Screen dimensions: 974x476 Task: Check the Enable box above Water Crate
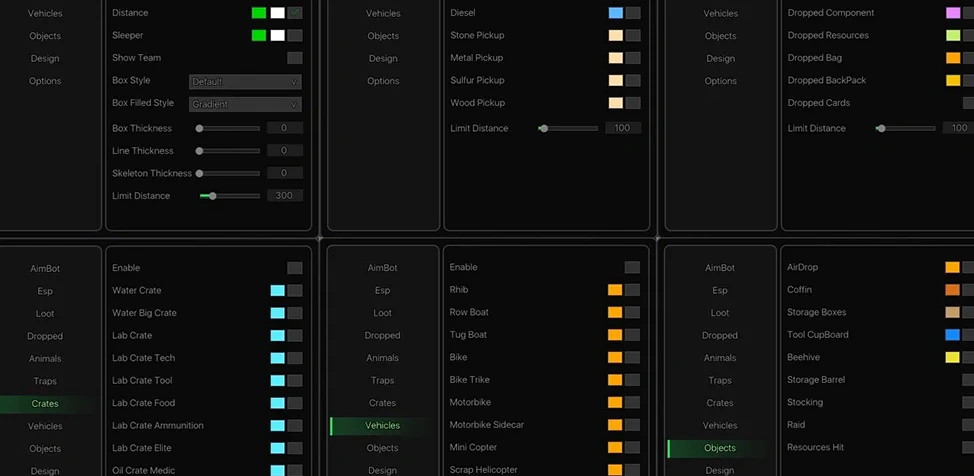click(x=295, y=268)
